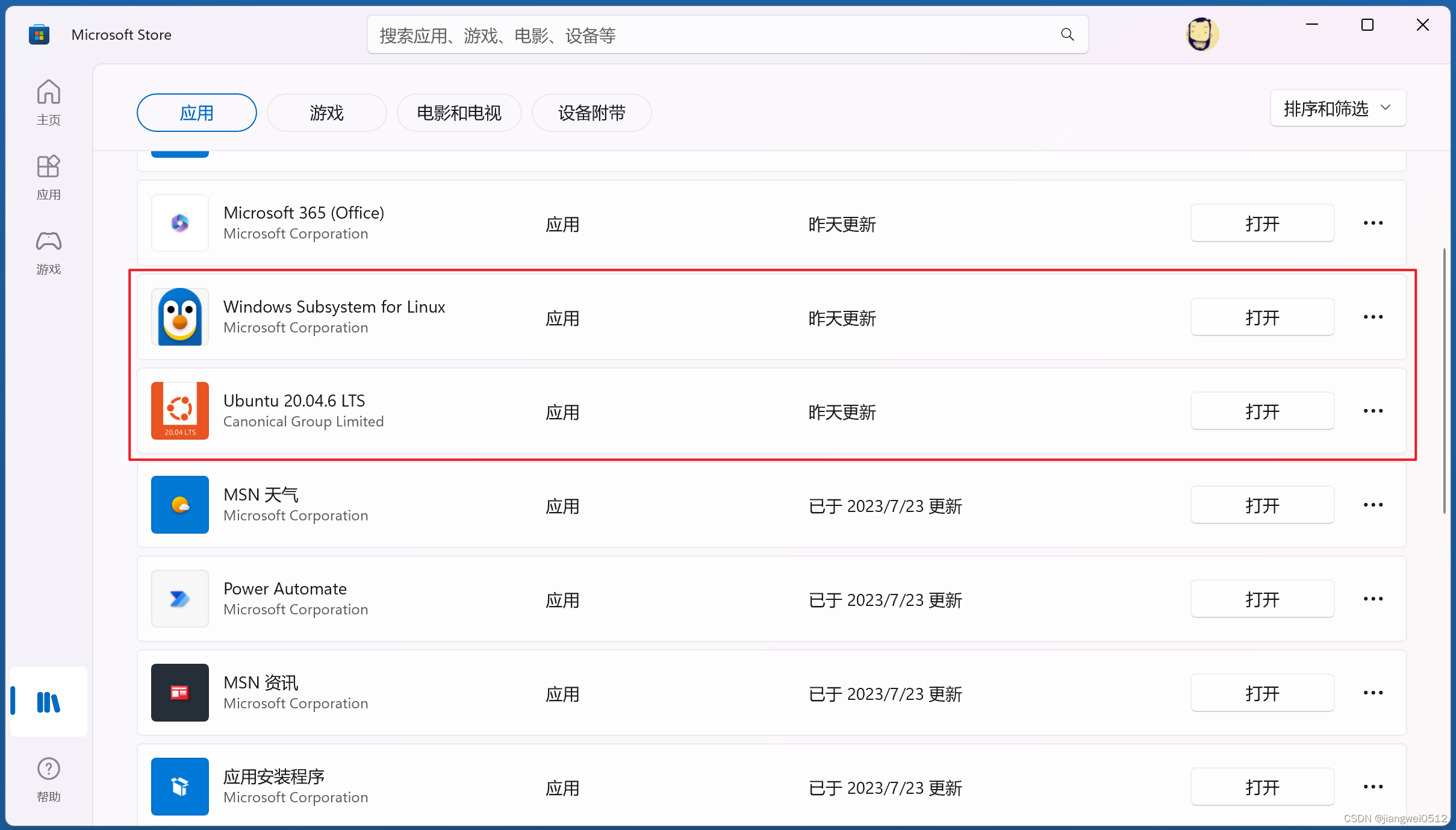The height and width of the screenshot is (830, 1456).
Task: Open more options for MSN 资讯
Action: [1373, 693]
